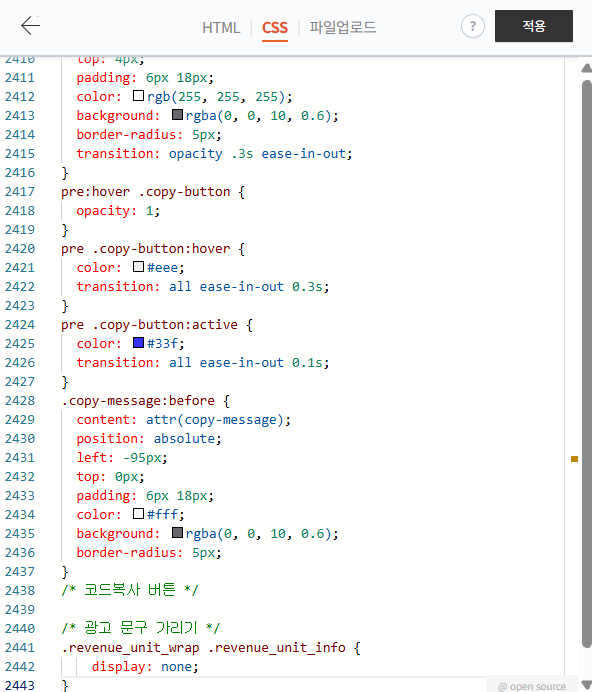Go back using the left arrow icon

click(x=30, y=26)
